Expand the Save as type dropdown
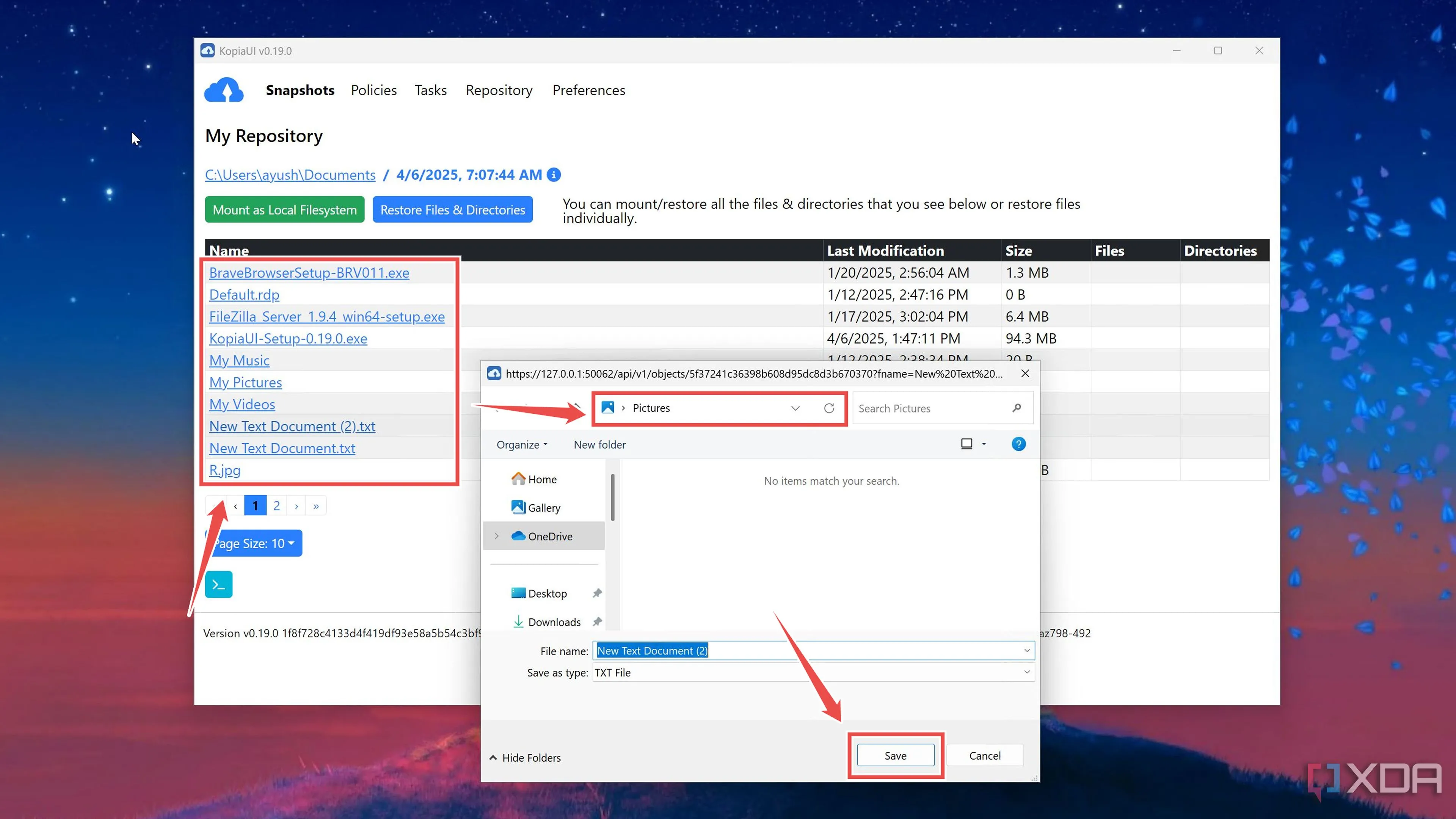 1026,673
